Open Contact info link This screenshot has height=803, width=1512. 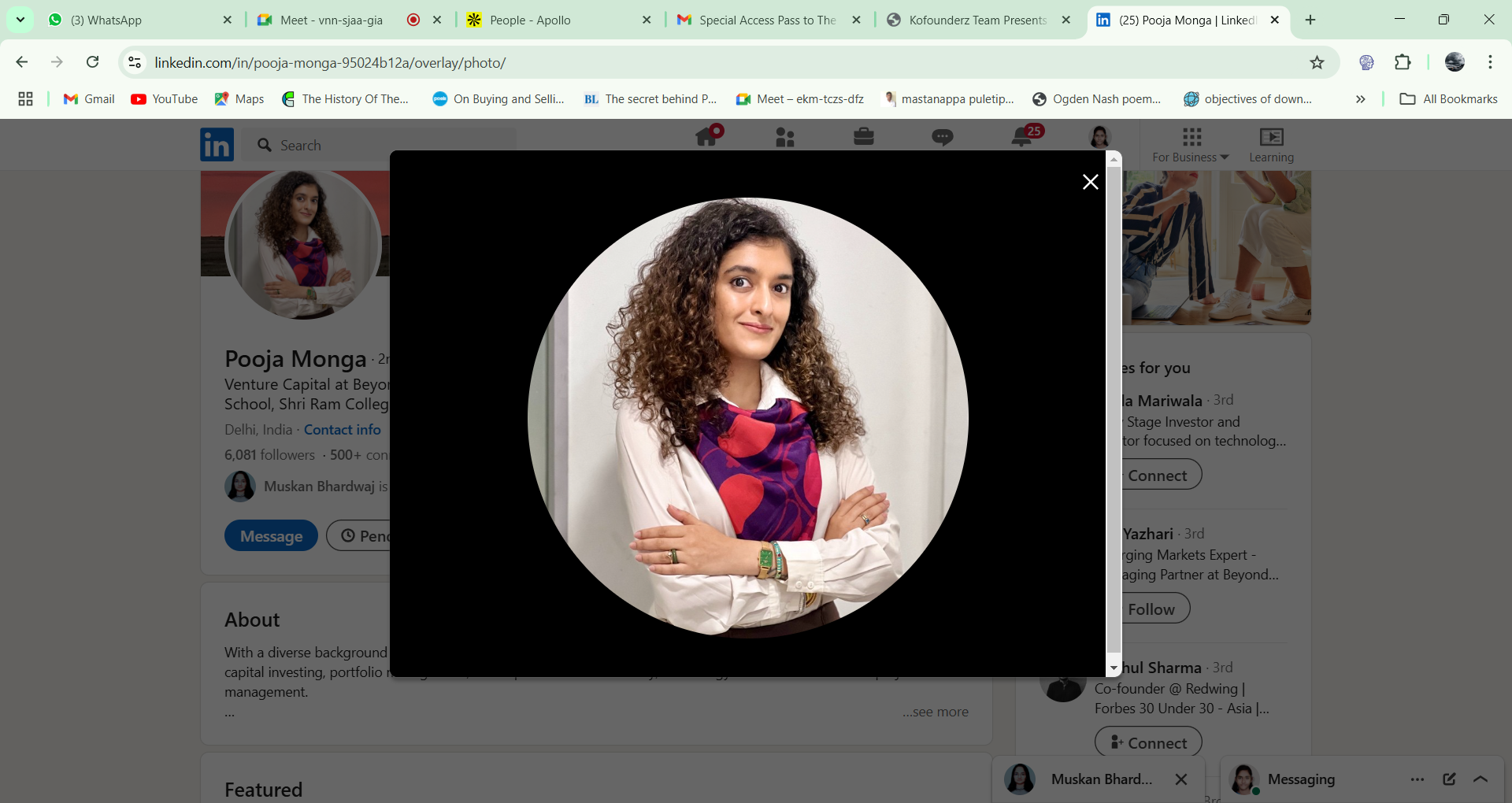[343, 430]
